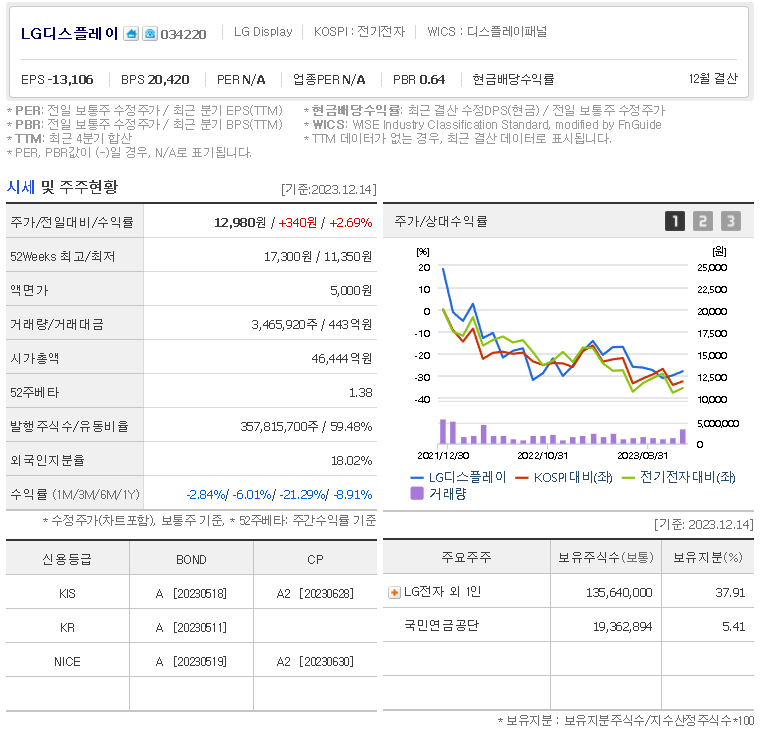This screenshot has width=763, height=729.
Task: Click the 보유지분(%) column header
Action: coord(708,558)
